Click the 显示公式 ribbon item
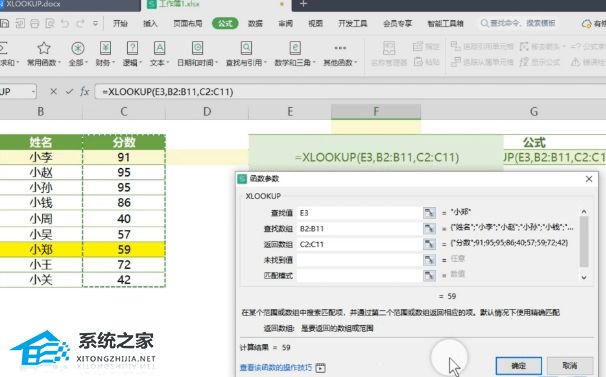The height and width of the screenshot is (377, 606). [x=540, y=62]
